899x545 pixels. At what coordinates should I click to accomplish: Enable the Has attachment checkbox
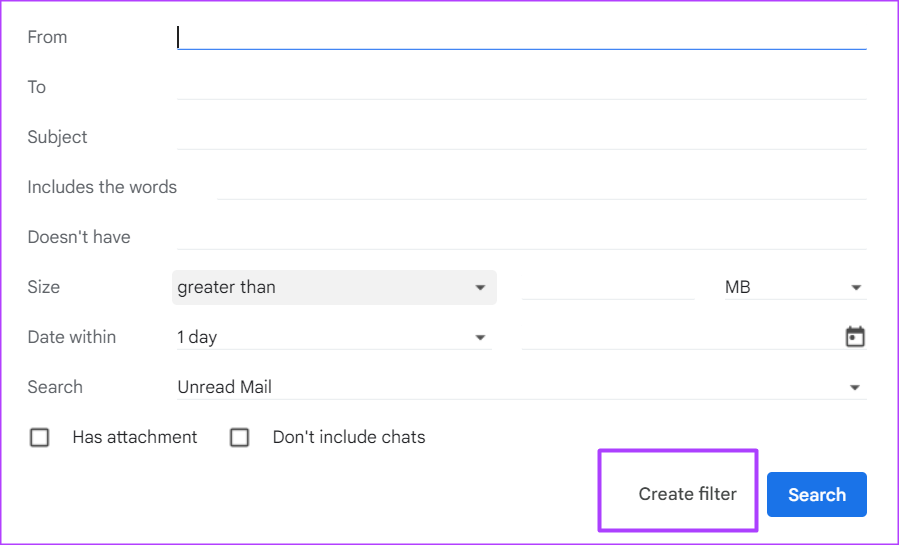[x=40, y=437]
